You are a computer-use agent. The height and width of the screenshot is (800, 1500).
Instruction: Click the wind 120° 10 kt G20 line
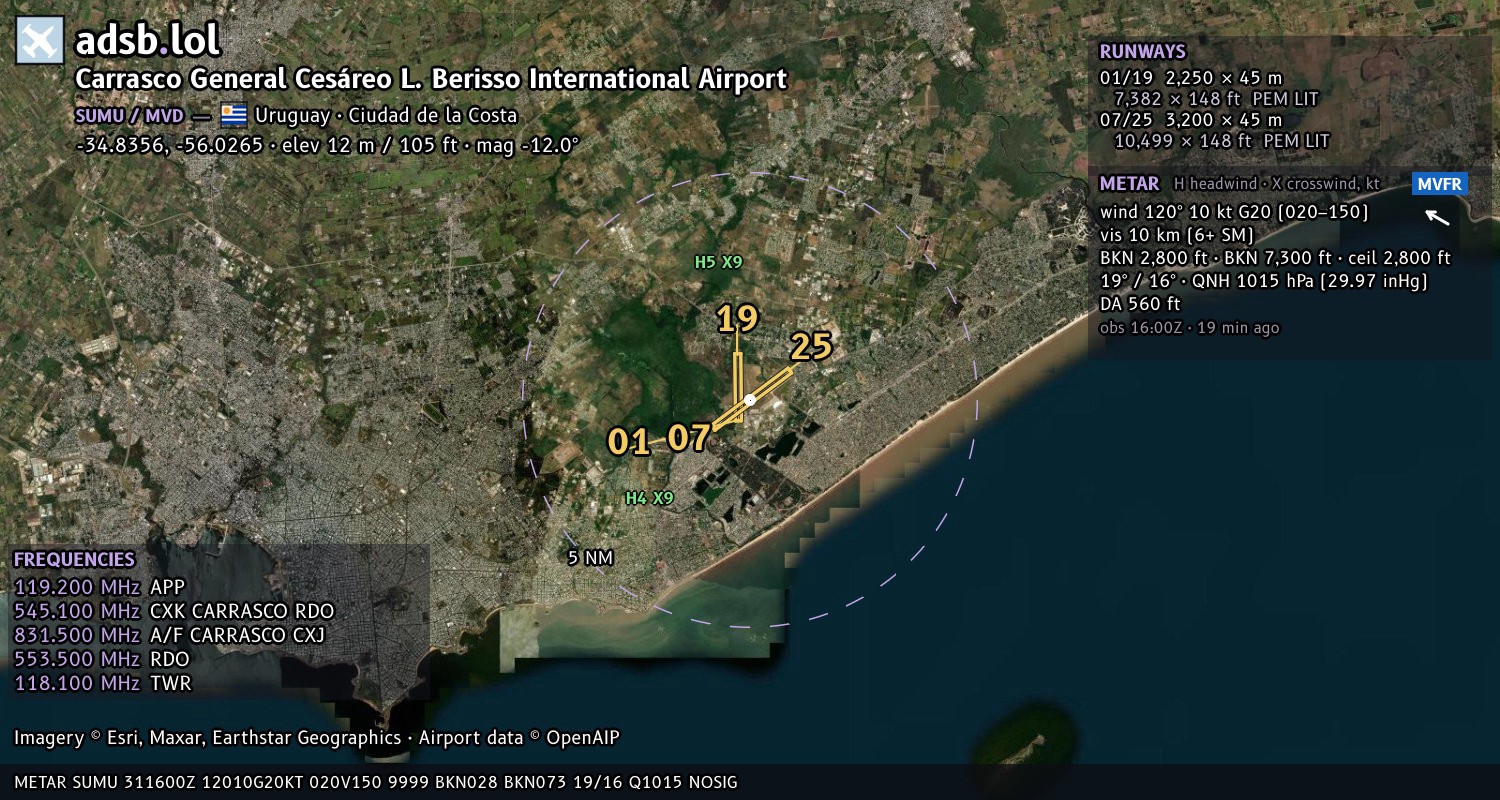(x=1234, y=212)
